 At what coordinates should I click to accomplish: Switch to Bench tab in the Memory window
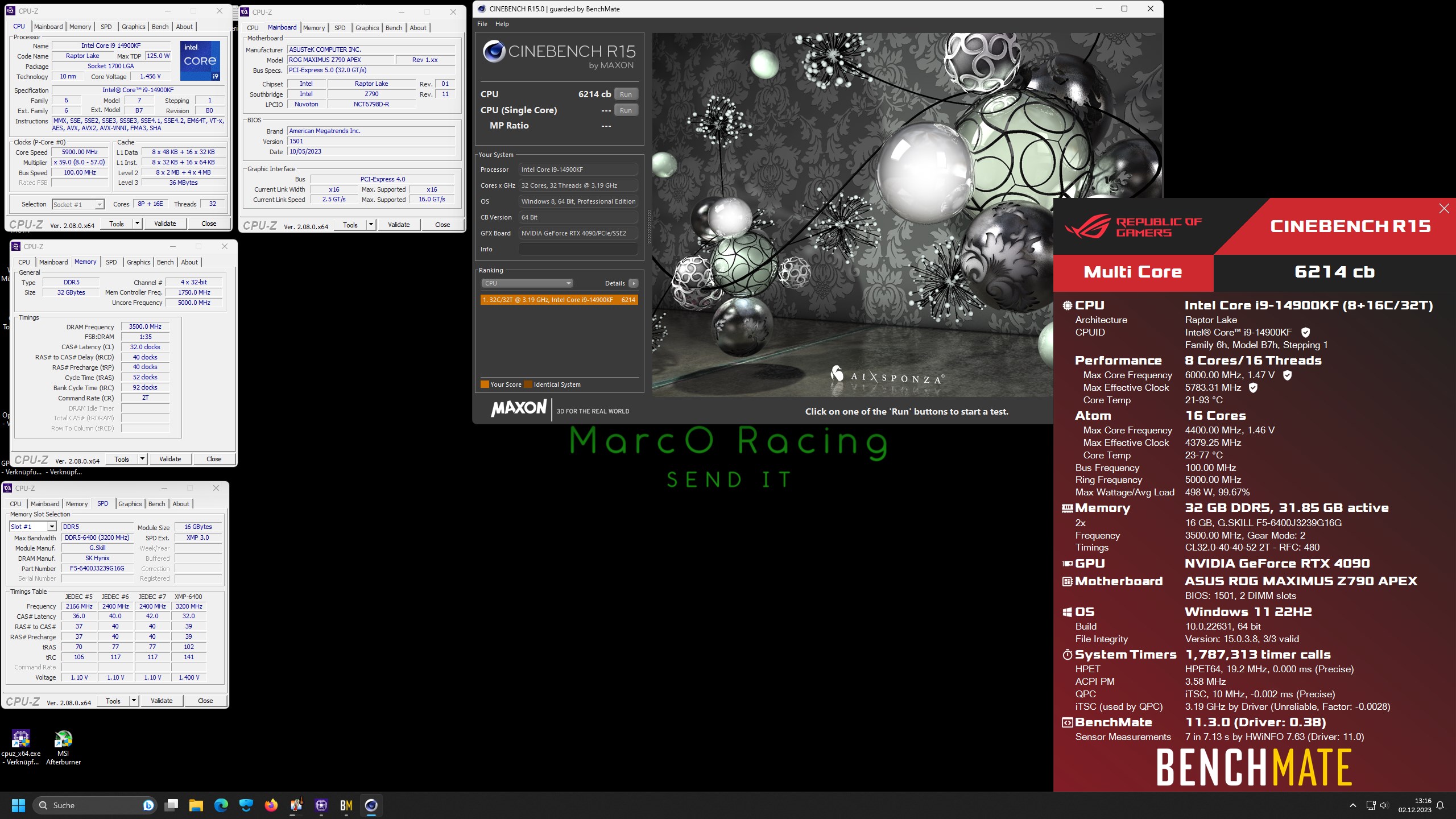click(x=166, y=262)
